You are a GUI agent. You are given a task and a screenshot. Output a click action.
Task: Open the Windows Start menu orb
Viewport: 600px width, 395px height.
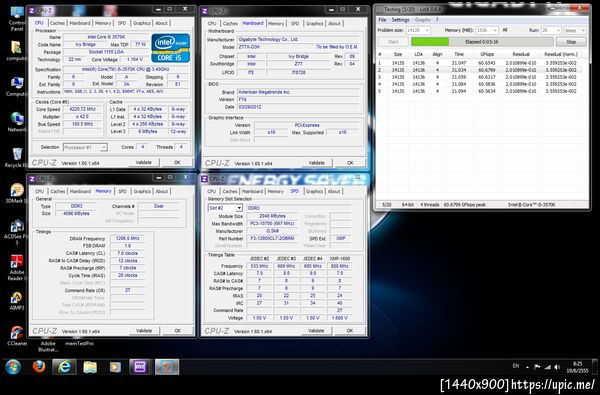point(13,367)
